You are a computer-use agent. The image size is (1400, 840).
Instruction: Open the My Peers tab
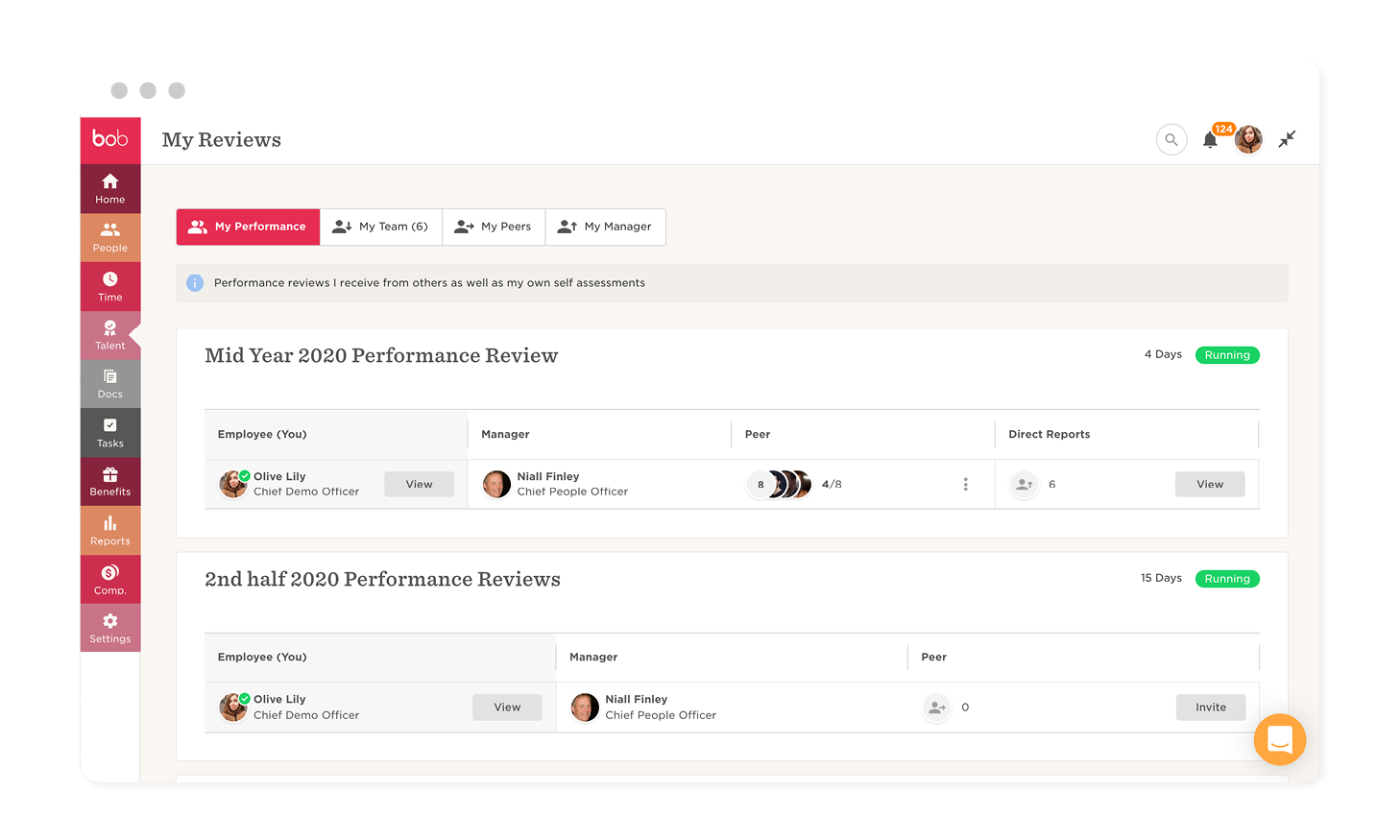(x=494, y=227)
